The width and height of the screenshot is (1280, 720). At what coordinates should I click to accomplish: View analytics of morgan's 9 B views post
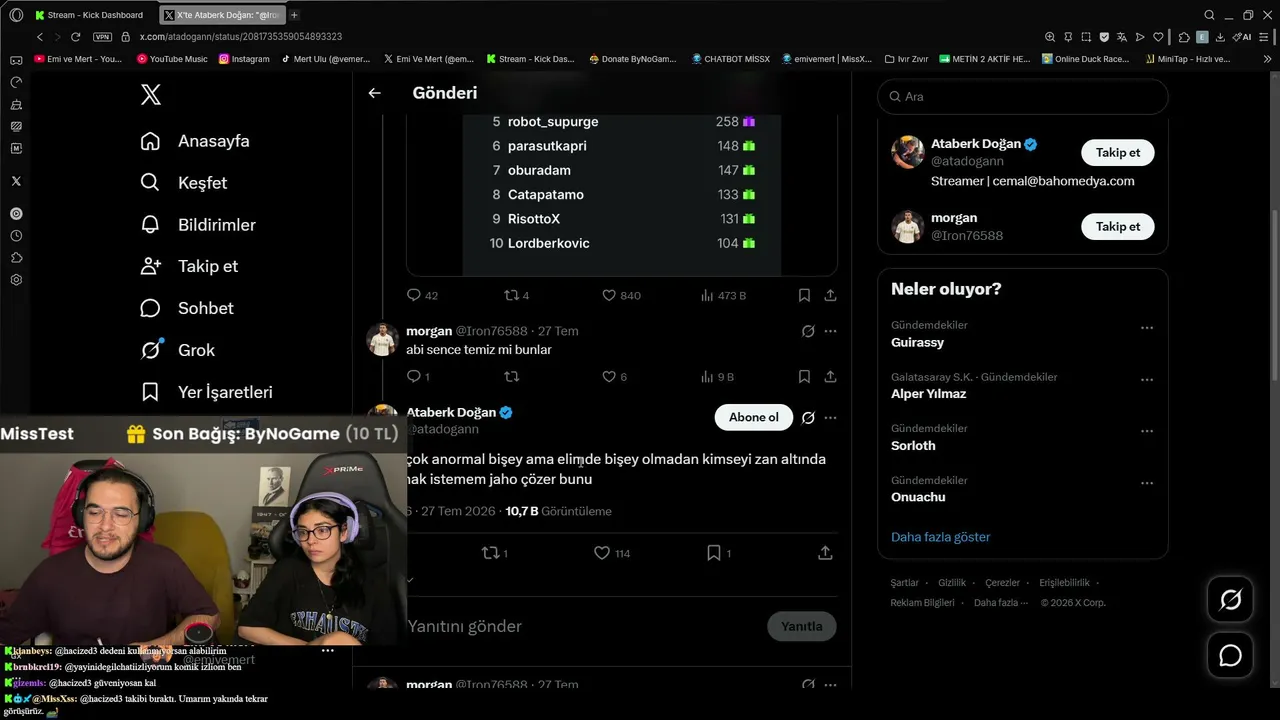point(707,377)
